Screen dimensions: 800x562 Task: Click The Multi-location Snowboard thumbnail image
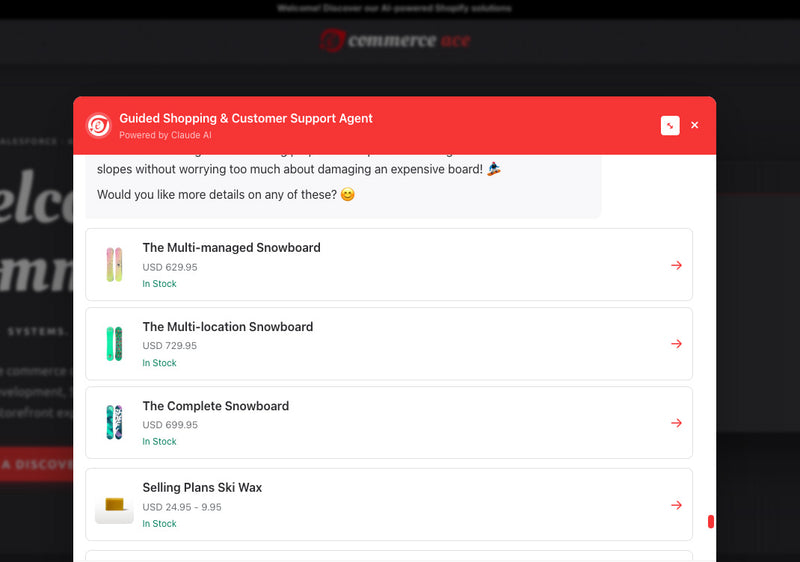114,344
